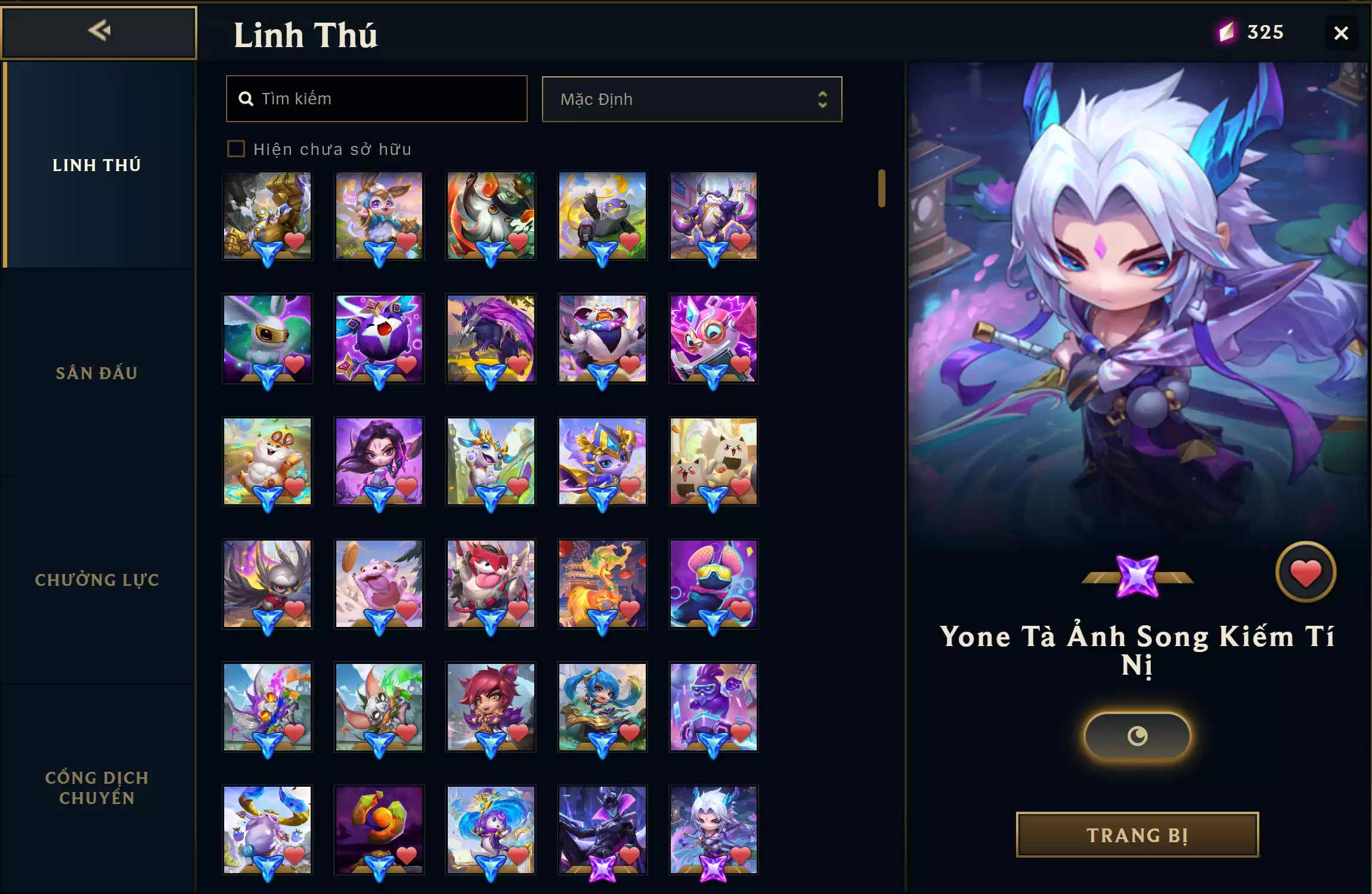
Task: Click the back arrow icon
Action: coord(99,30)
